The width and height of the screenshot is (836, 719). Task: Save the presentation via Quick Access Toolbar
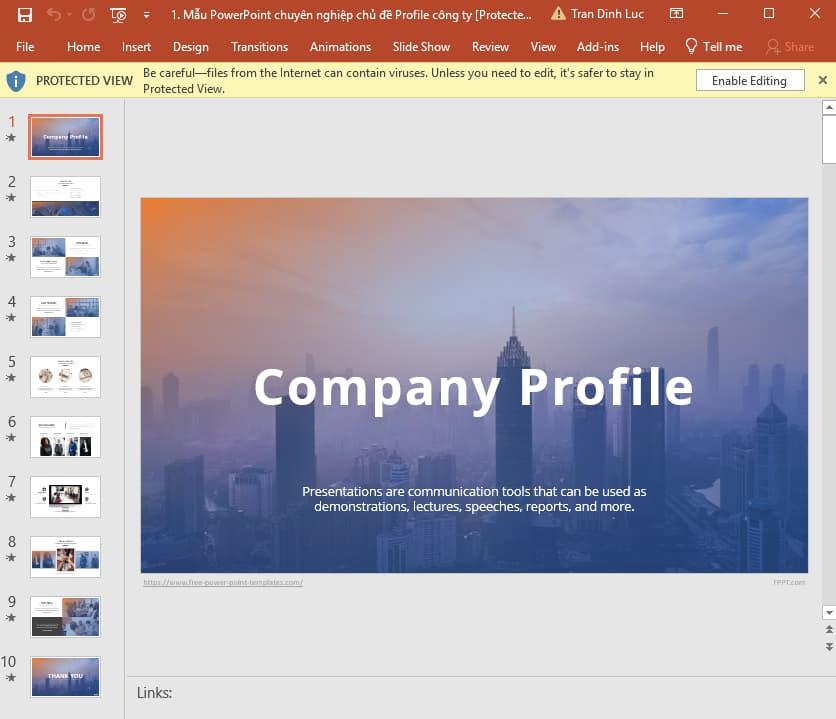point(25,13)
